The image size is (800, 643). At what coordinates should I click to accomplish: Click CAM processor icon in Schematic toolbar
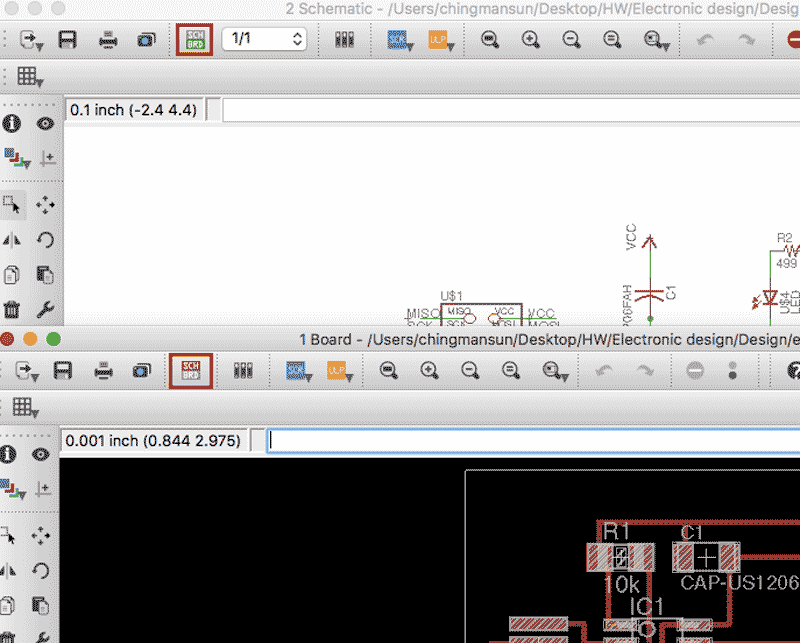pyautogui.click(x=146, y=40)
